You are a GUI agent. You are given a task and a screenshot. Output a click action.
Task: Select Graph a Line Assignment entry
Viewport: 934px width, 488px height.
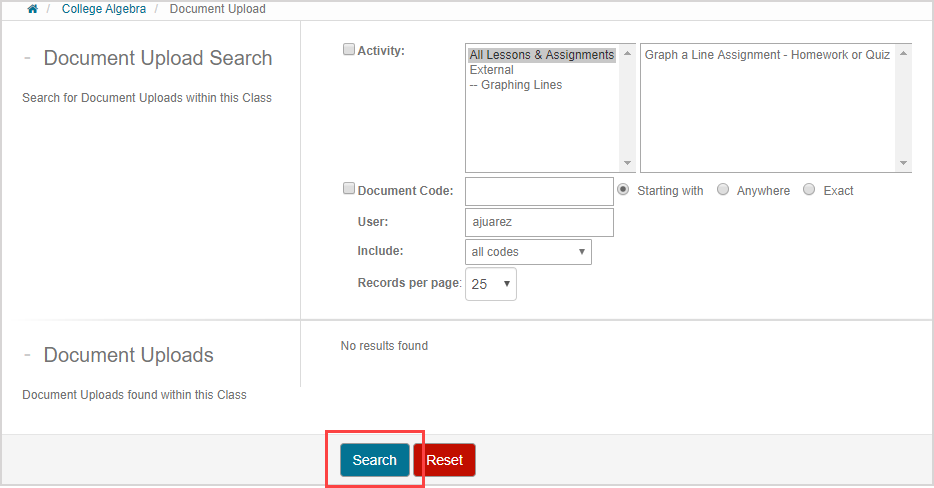[x=767, y=55]
